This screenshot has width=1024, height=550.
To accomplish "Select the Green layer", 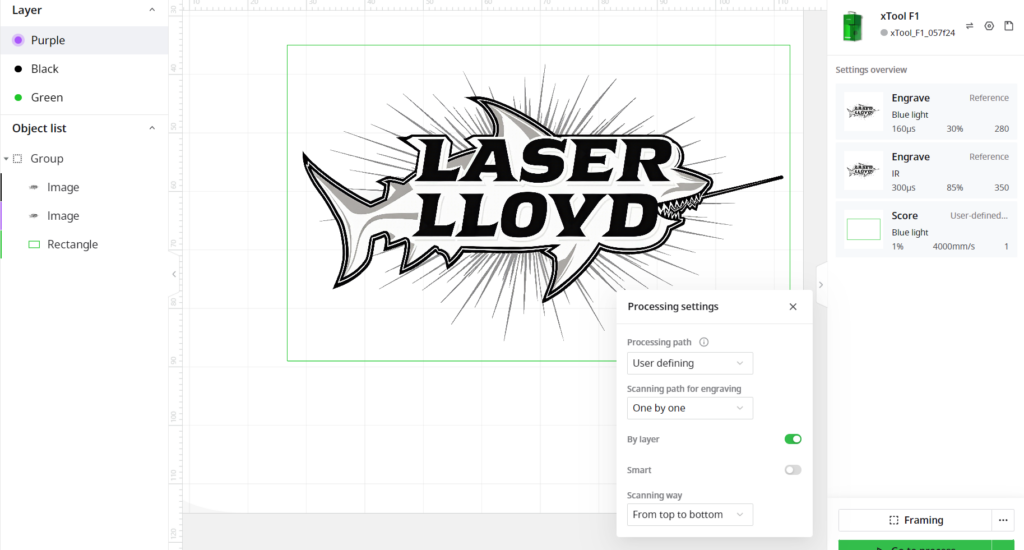I will [x=84, y=97].
